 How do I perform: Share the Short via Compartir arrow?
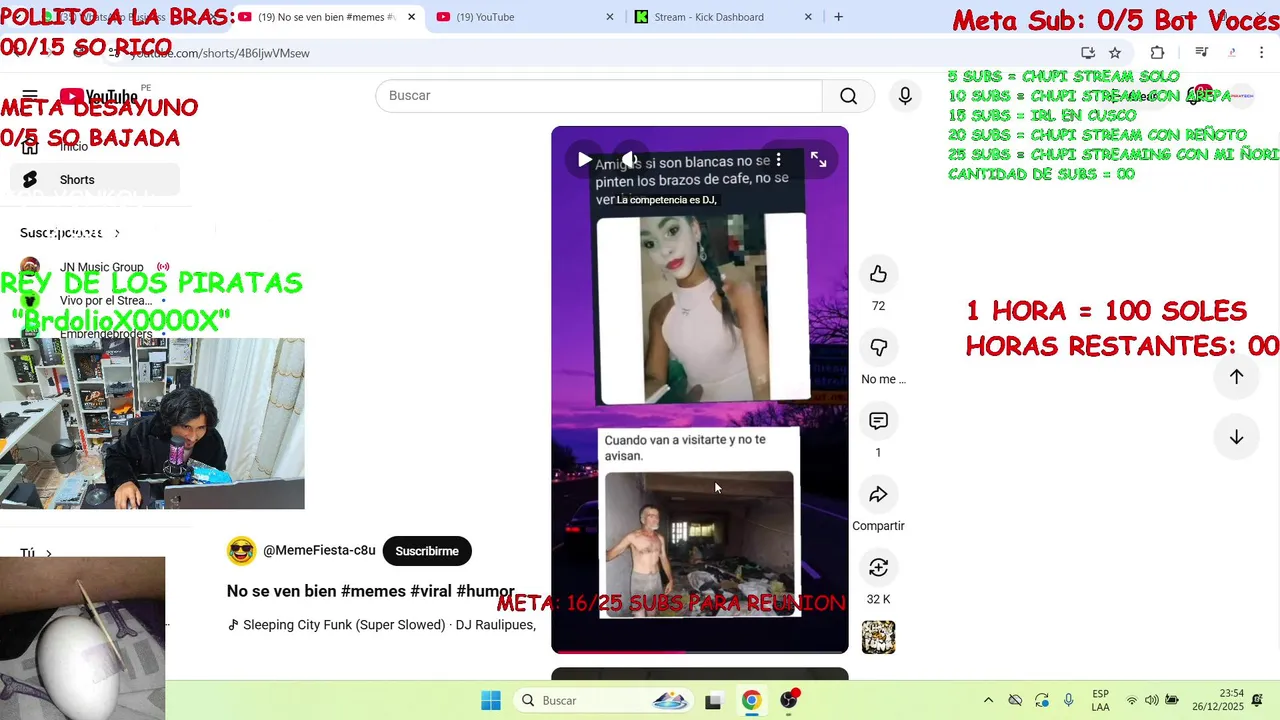878,494
